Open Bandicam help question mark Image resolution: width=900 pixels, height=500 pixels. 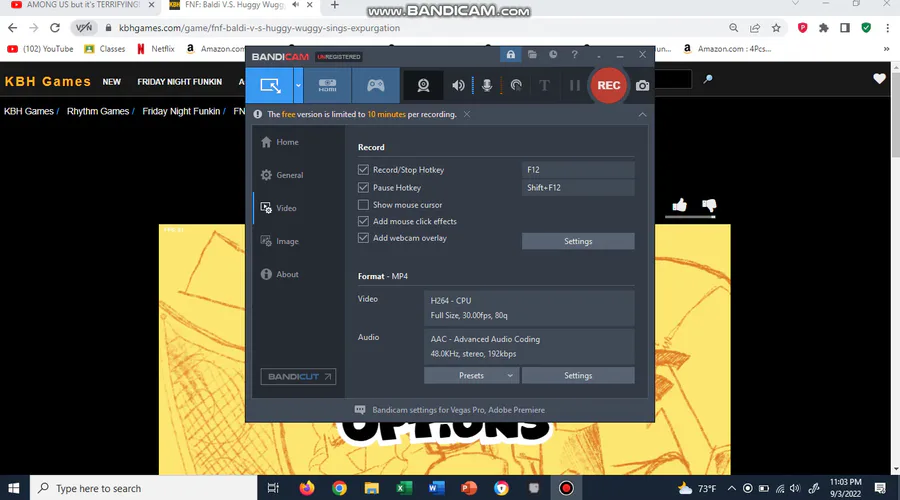click(x=575, y=55)
